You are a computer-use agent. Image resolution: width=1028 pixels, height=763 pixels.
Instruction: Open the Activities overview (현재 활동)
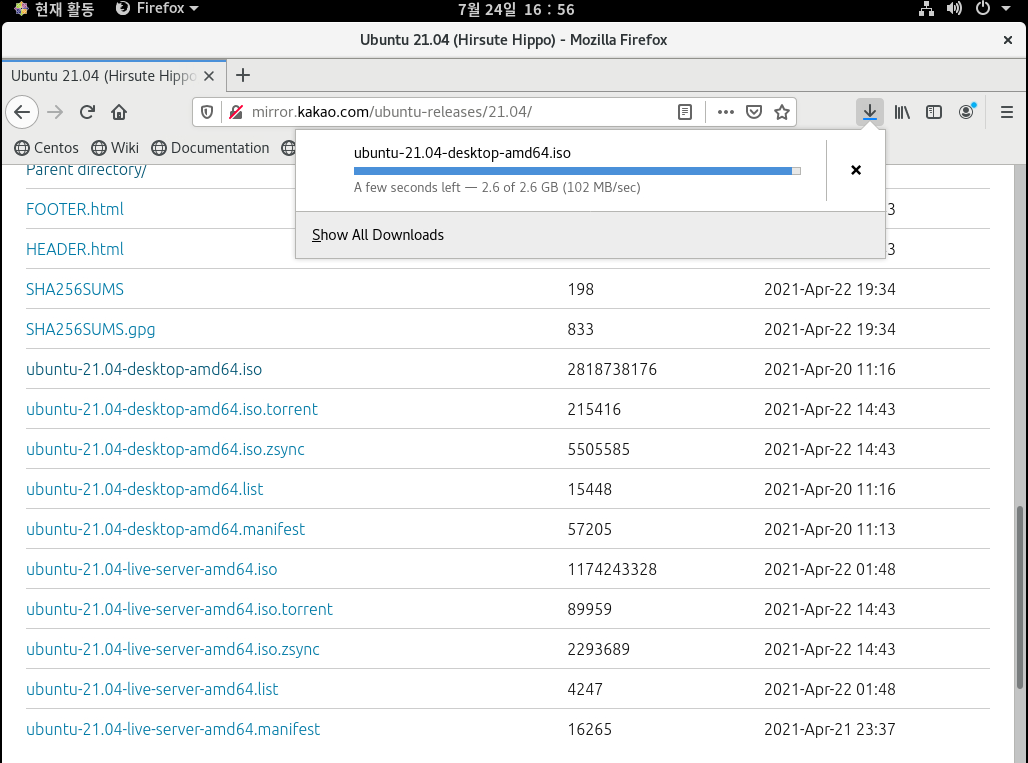tap(56, 9)
